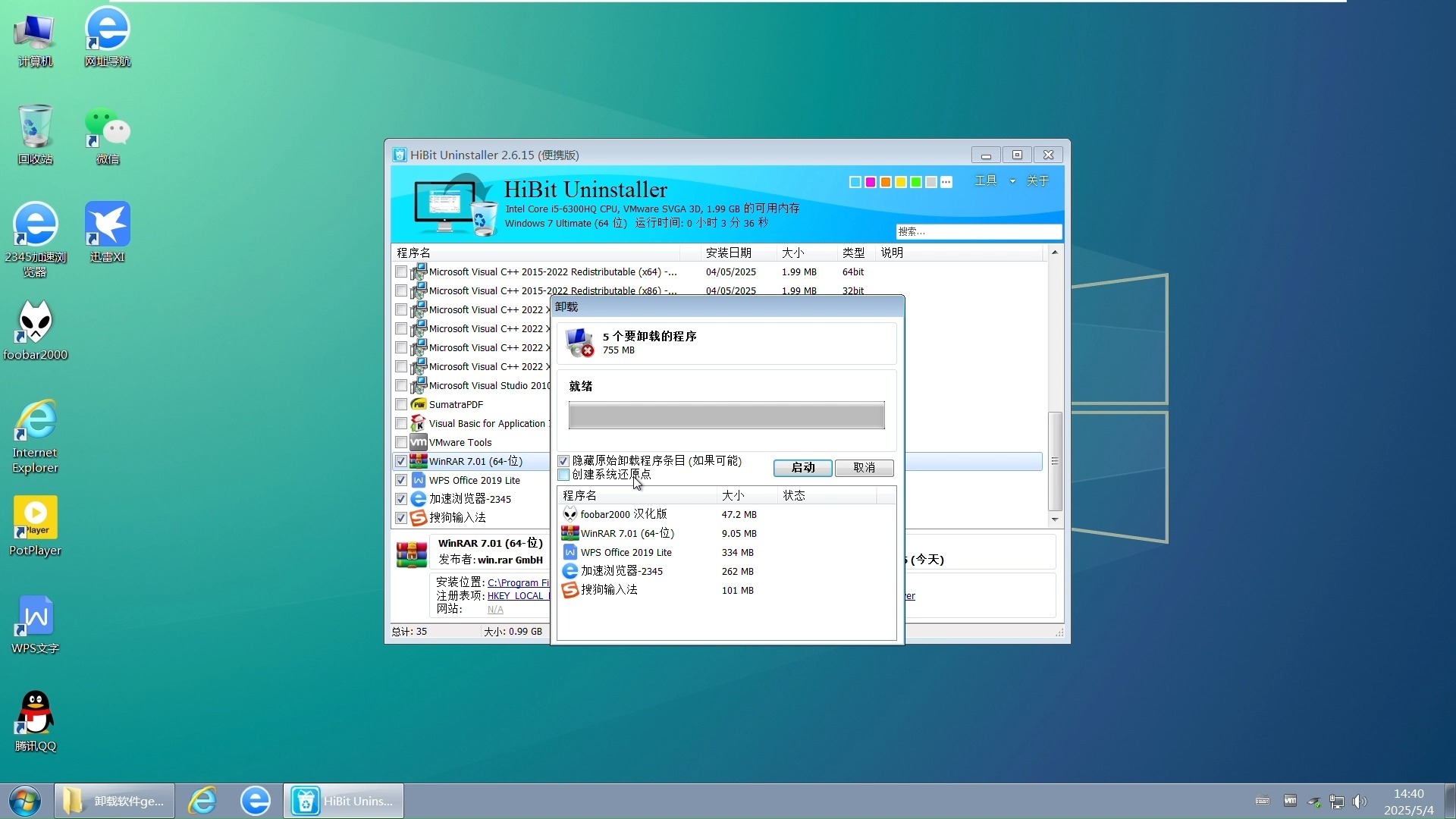Image resolution: width=1456 pixels, height=819 pixels.
Task: Select the magenta theme color swatch
Action: click(871, 182)
